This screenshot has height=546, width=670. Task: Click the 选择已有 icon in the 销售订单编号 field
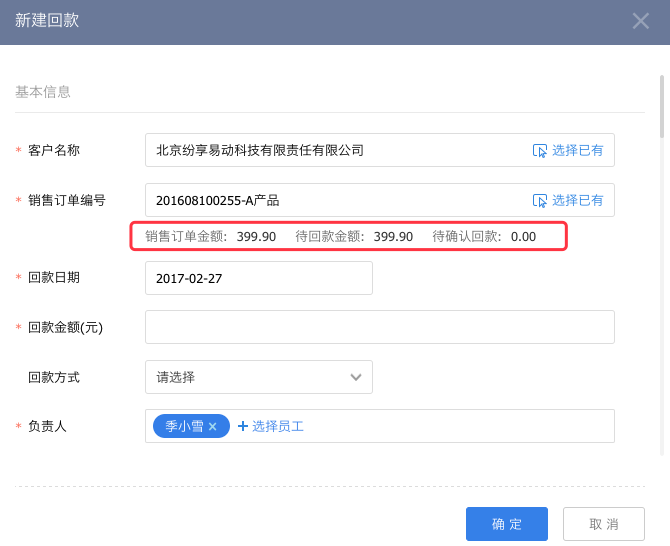[540, 200]
